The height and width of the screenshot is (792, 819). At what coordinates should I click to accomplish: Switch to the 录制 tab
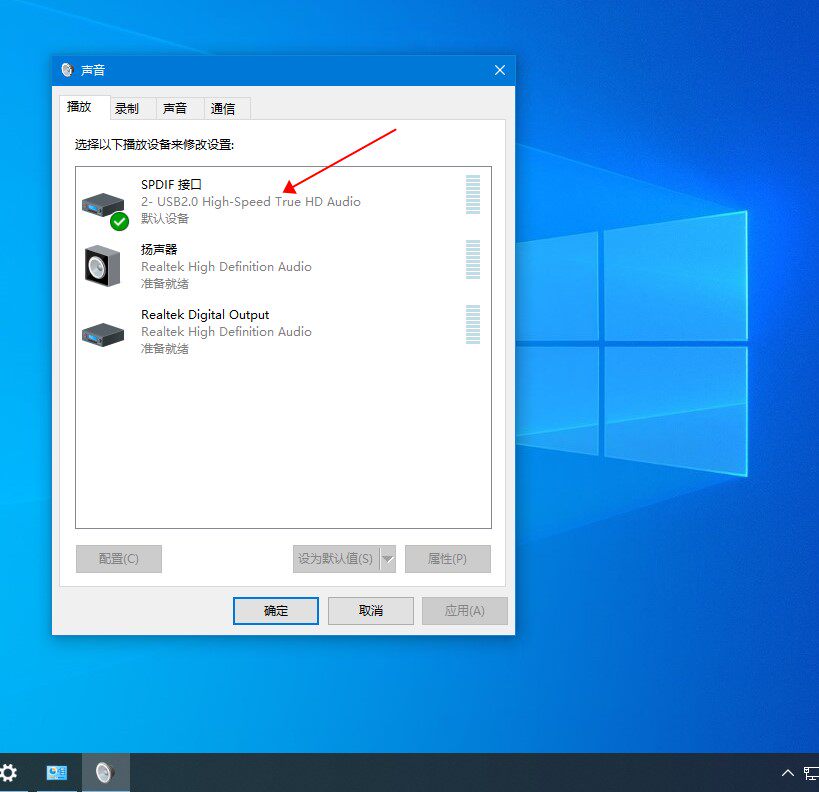tap(133, 109)
